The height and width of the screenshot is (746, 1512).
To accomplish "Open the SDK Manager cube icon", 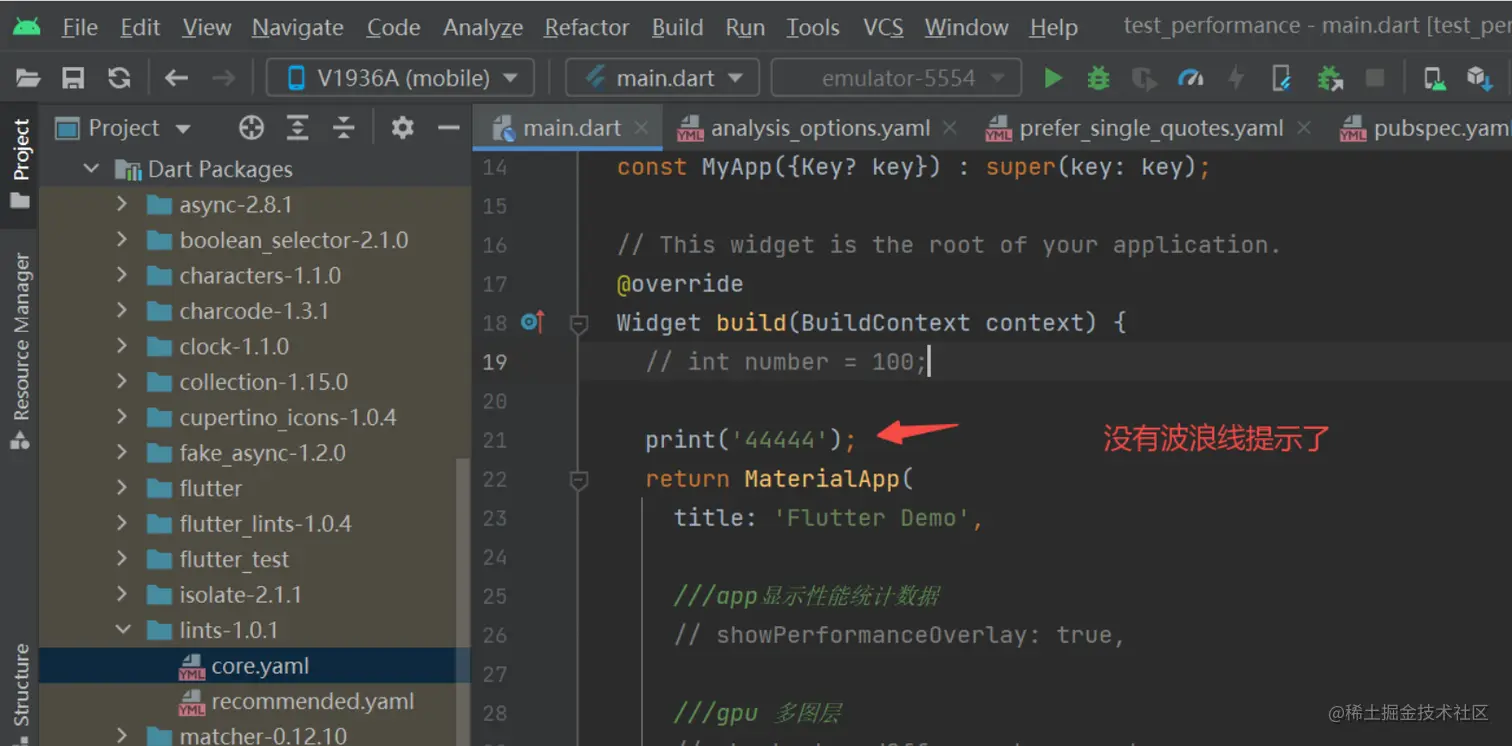I will (1479, 78).
